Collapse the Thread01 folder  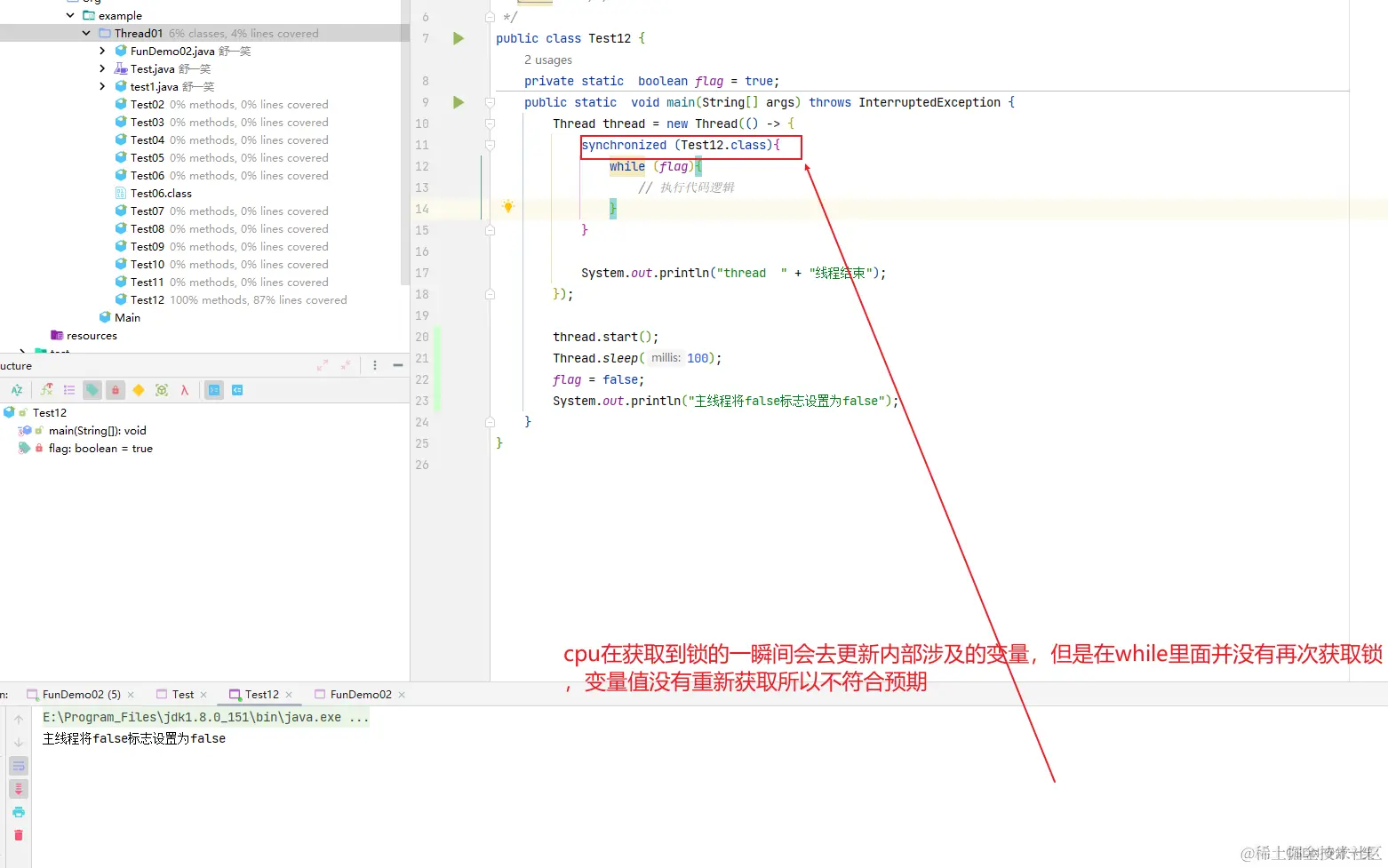point(86,33)
